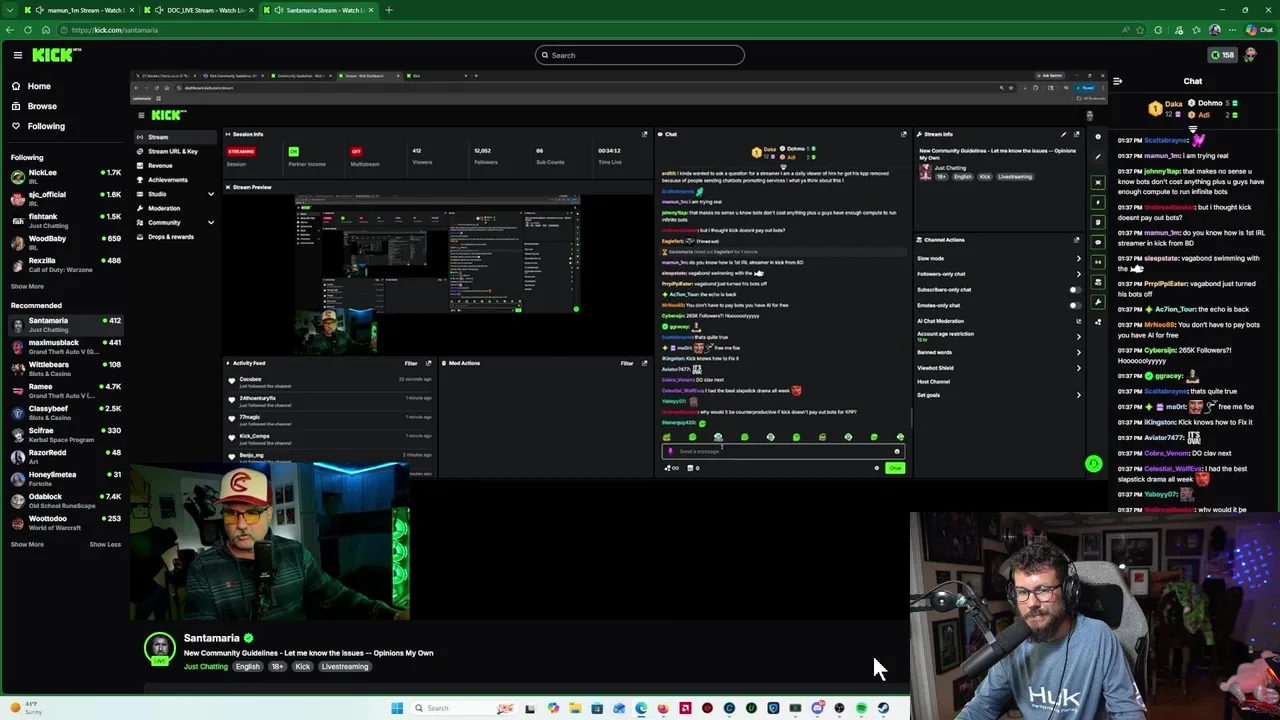The width and height of the screenshot is (1280, 720).
Task: Show More followed channels
Action: coord(27,286)
